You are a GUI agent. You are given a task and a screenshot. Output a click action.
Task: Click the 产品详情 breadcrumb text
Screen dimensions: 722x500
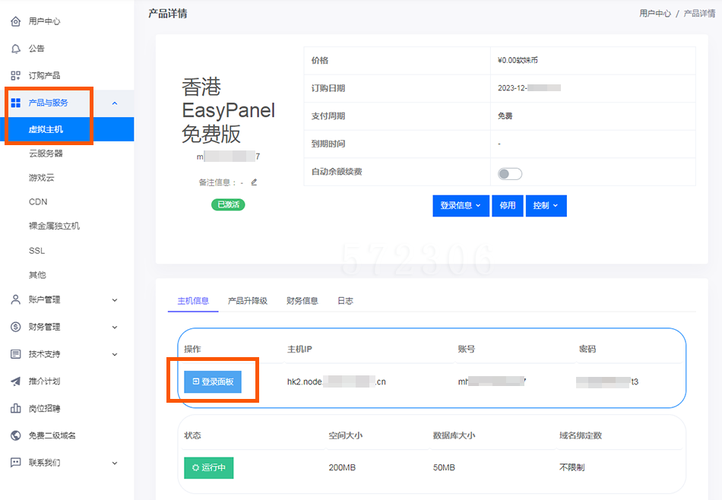coord(699,13)
